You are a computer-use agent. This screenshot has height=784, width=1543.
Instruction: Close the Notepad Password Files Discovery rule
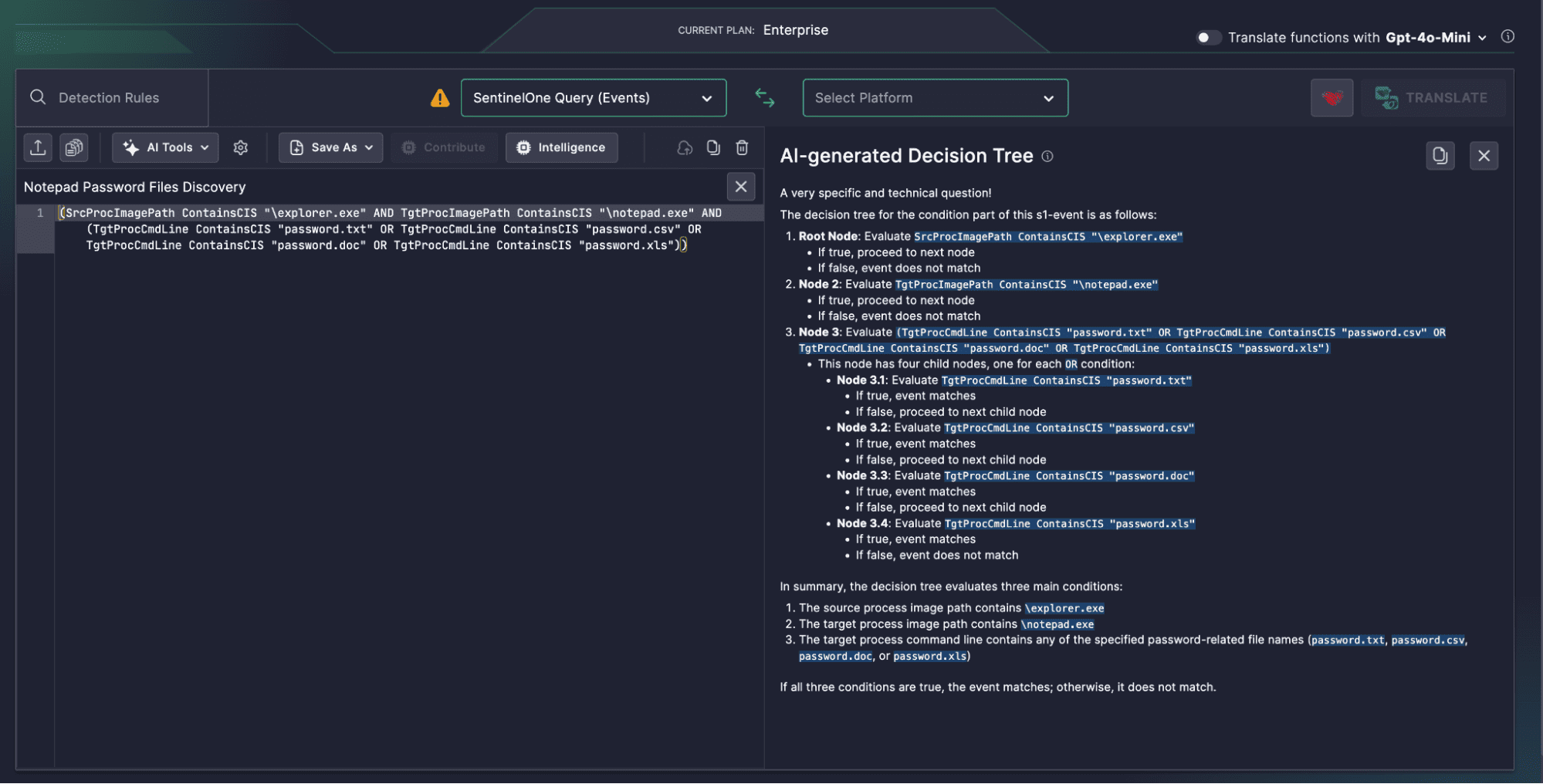[740, 187]
